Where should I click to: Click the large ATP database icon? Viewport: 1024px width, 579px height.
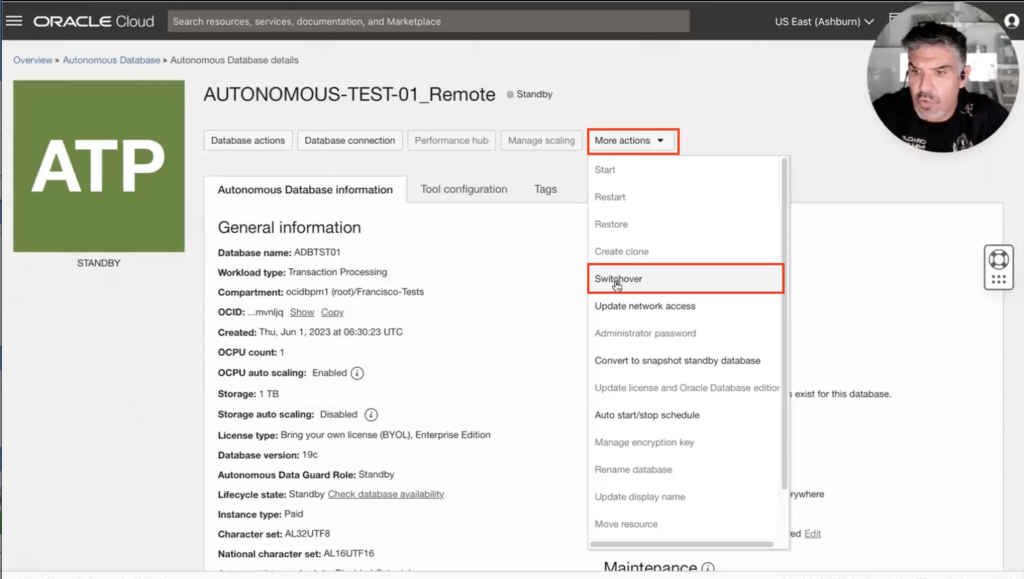point(98,166)
